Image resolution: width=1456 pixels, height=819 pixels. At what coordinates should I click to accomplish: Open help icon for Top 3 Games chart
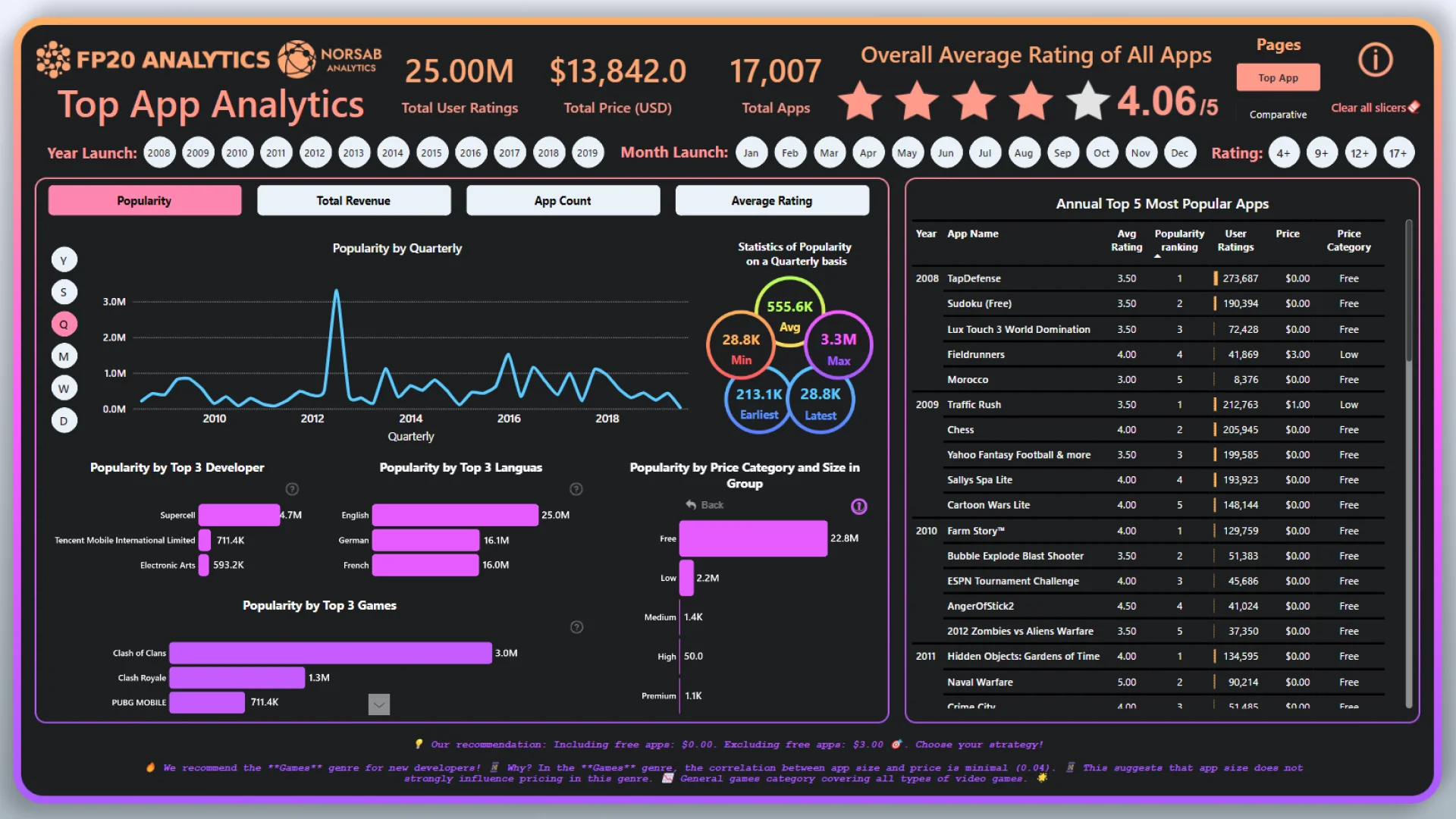577,627
